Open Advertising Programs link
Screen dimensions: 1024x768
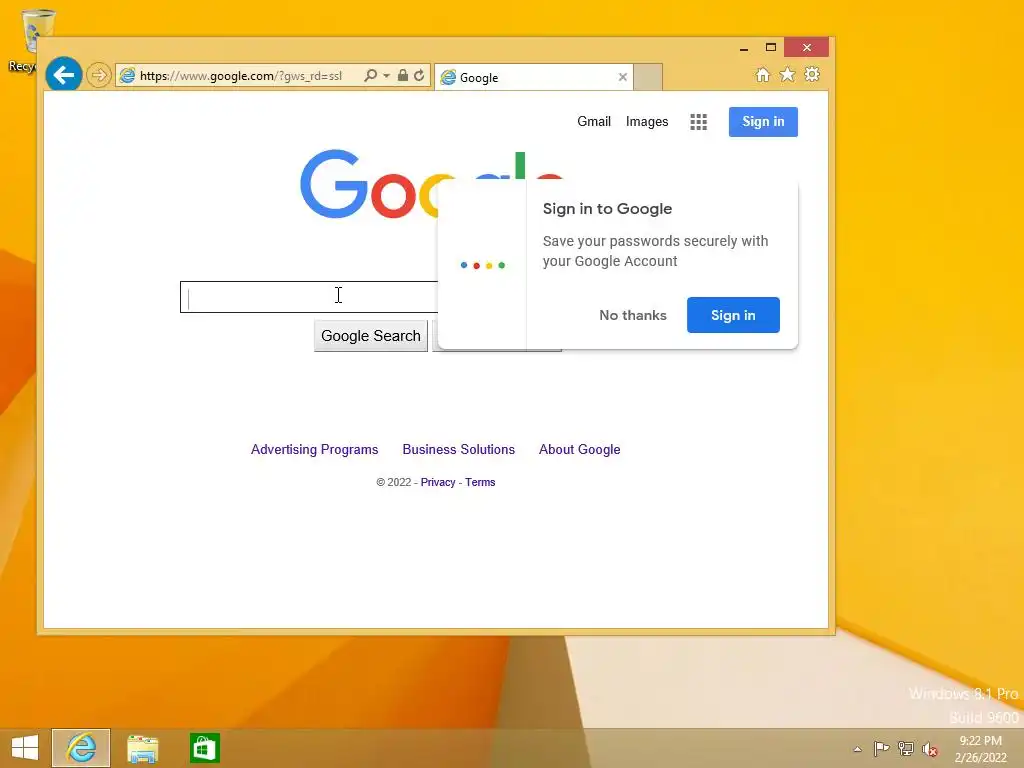pos(315,449)
